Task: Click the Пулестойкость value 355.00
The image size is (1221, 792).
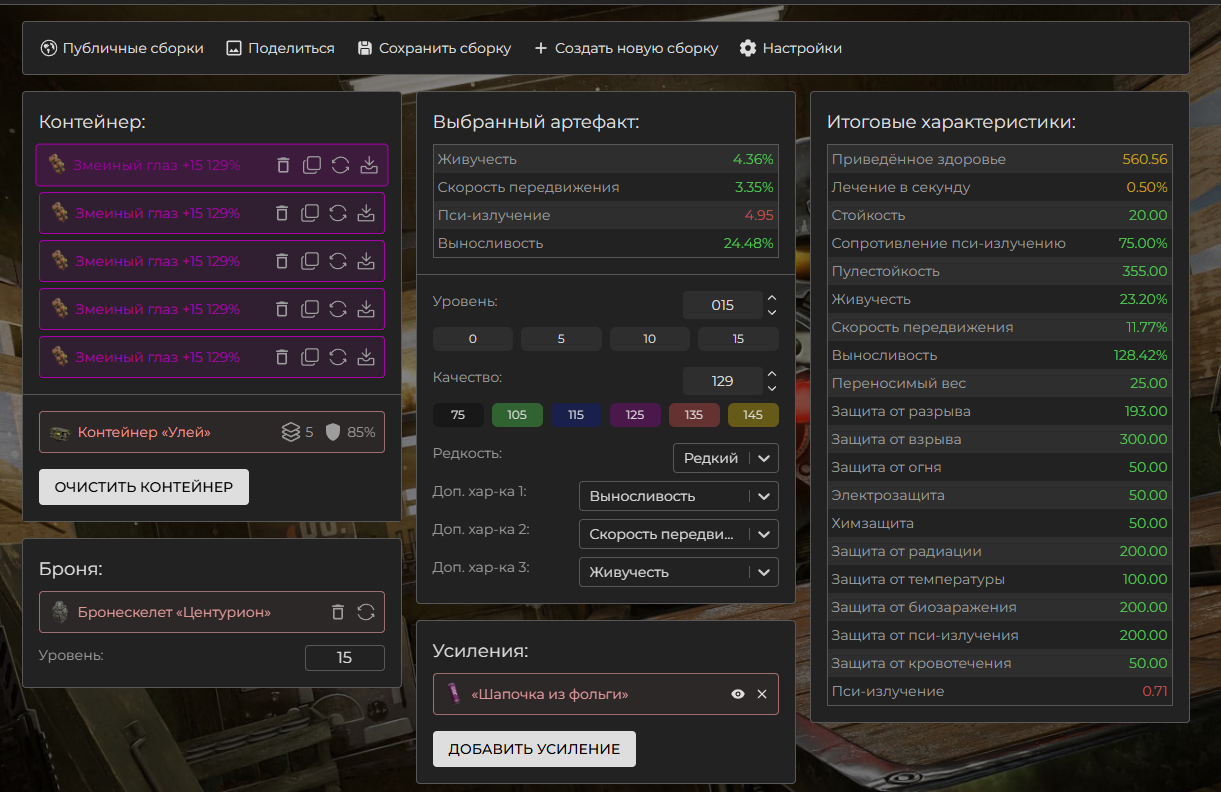Action: 1145,271
